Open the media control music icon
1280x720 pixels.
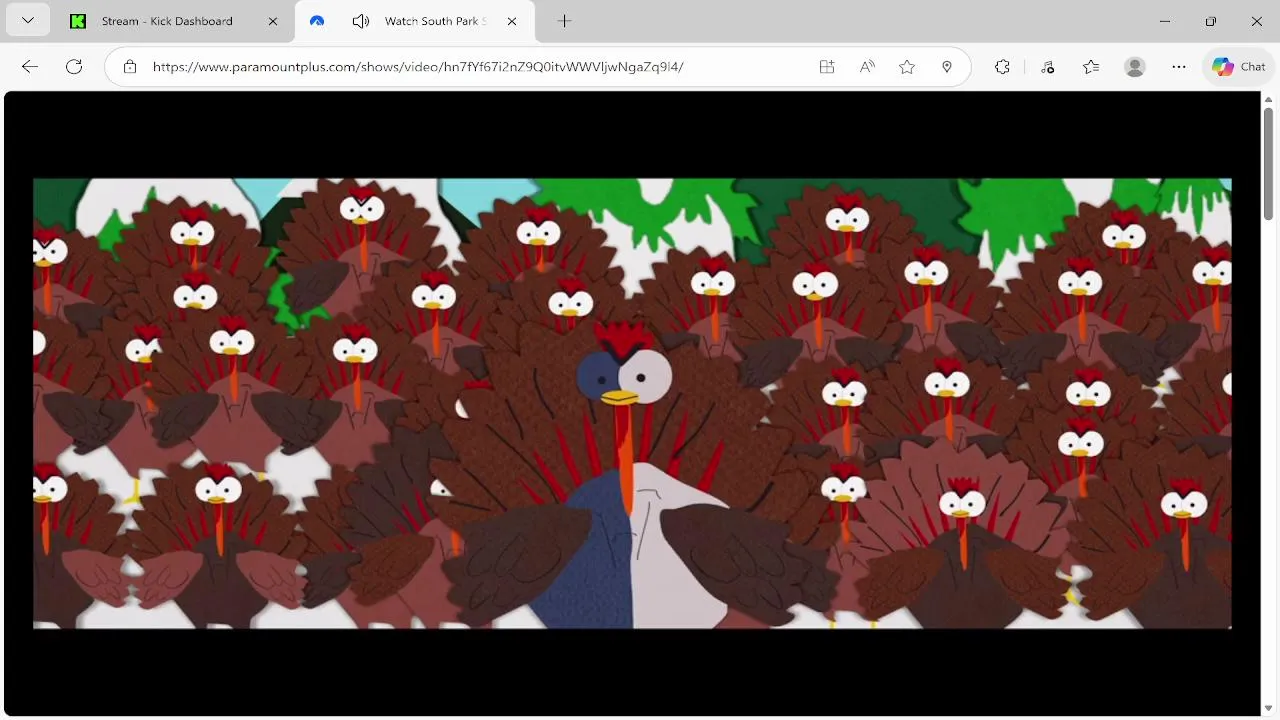[x=1047, y=67]
